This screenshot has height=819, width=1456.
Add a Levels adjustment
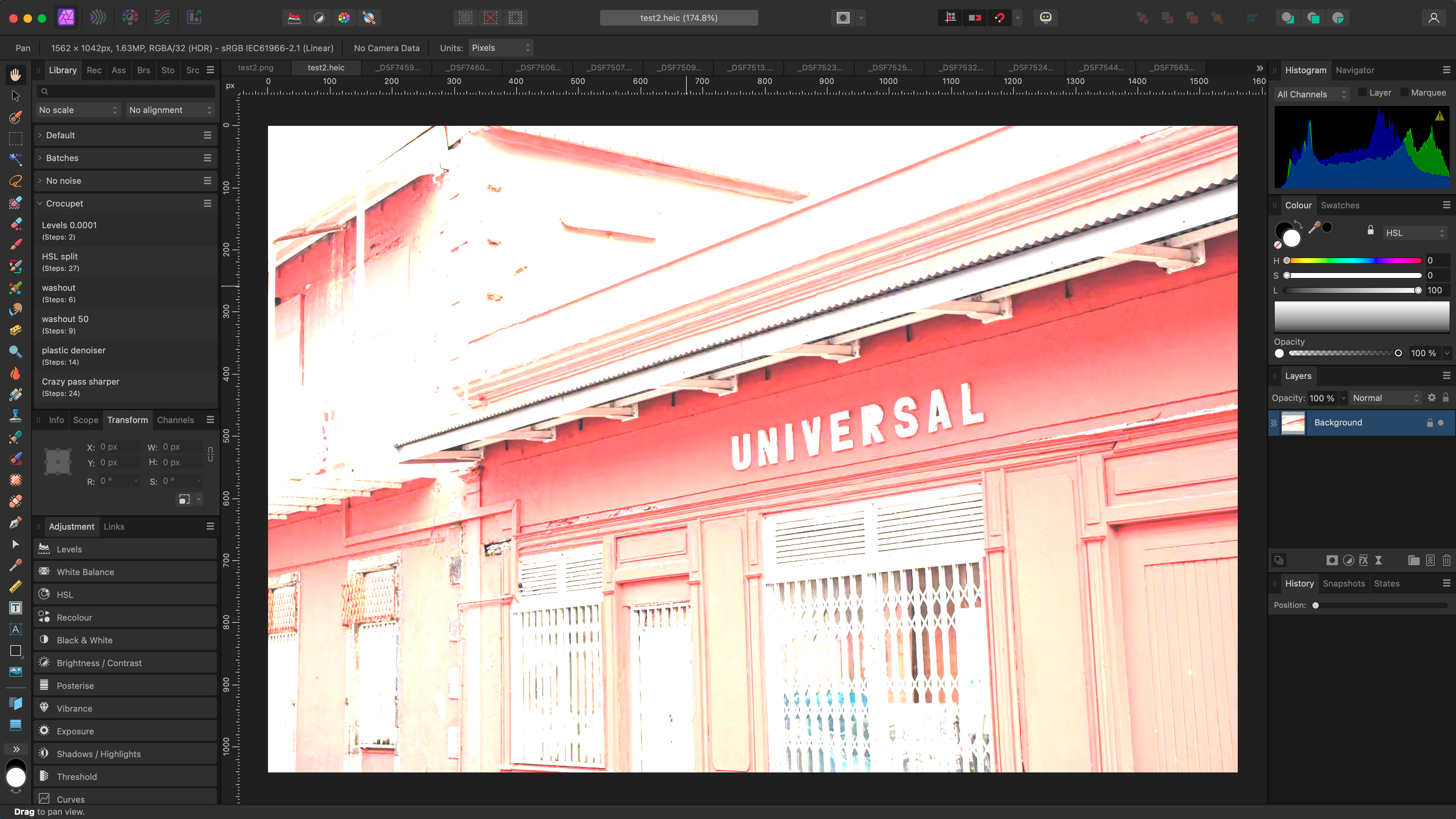click(125, 549)
